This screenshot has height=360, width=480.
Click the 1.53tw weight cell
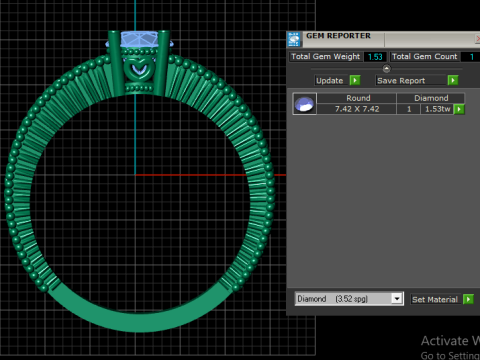(x=437, y=109)
